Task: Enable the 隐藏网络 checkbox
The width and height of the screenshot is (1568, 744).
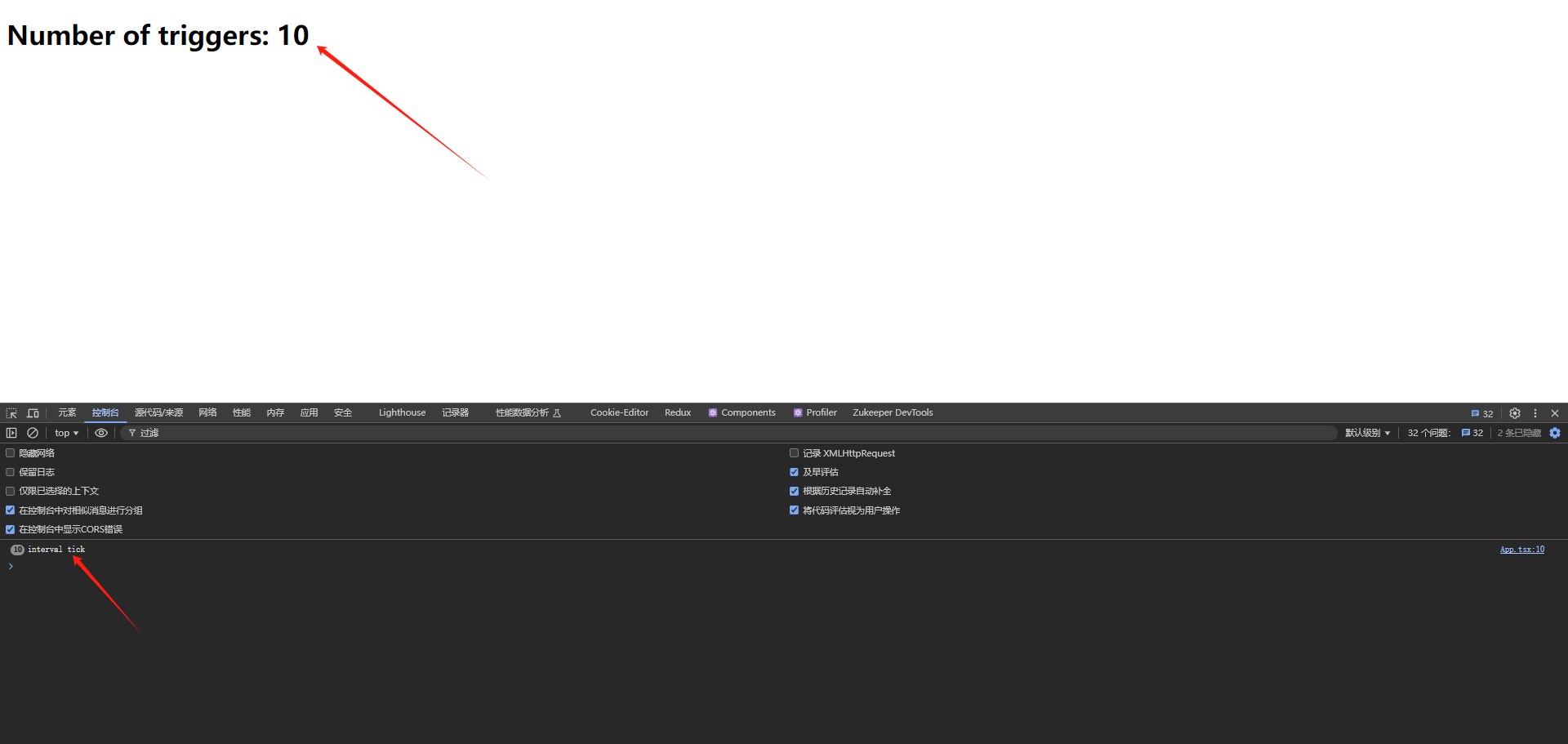Action: (x=10, y=452)
